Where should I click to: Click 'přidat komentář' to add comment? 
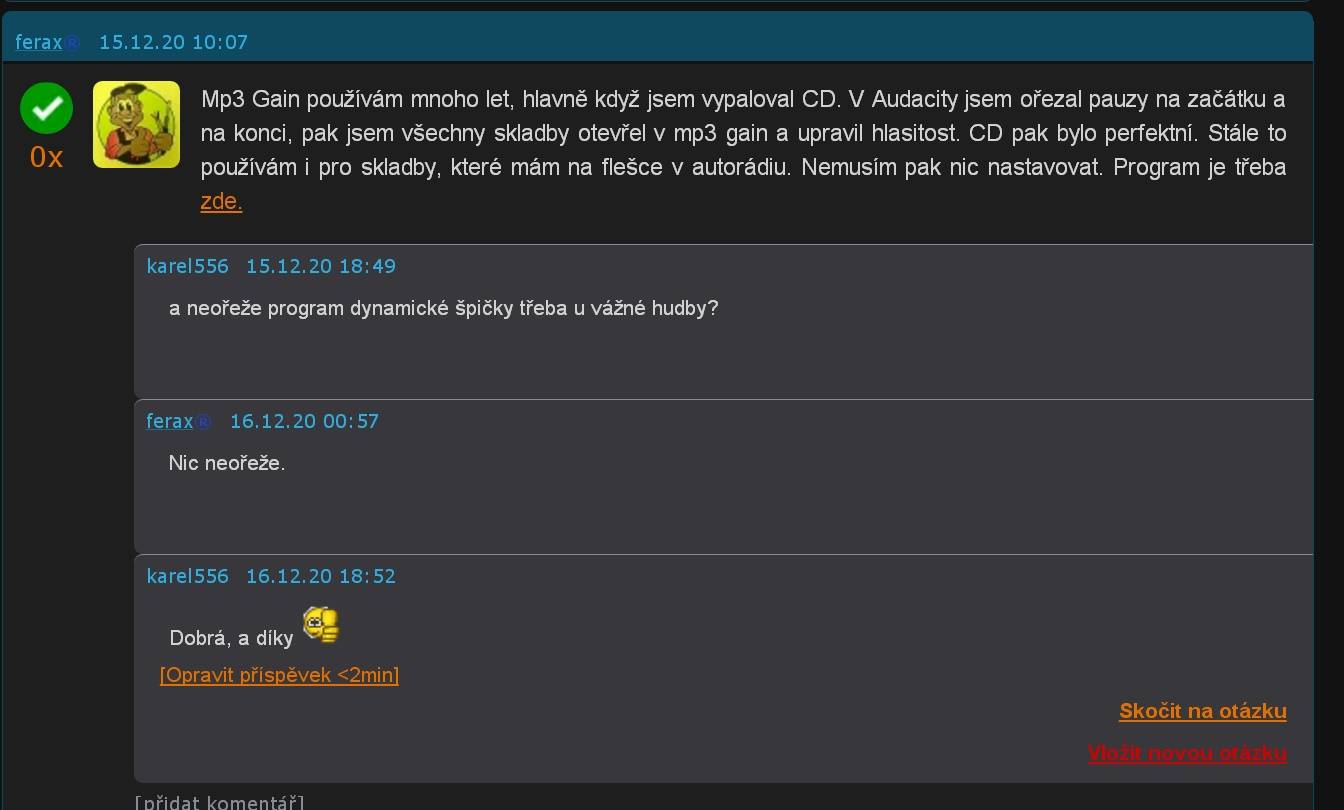[220, 802]
